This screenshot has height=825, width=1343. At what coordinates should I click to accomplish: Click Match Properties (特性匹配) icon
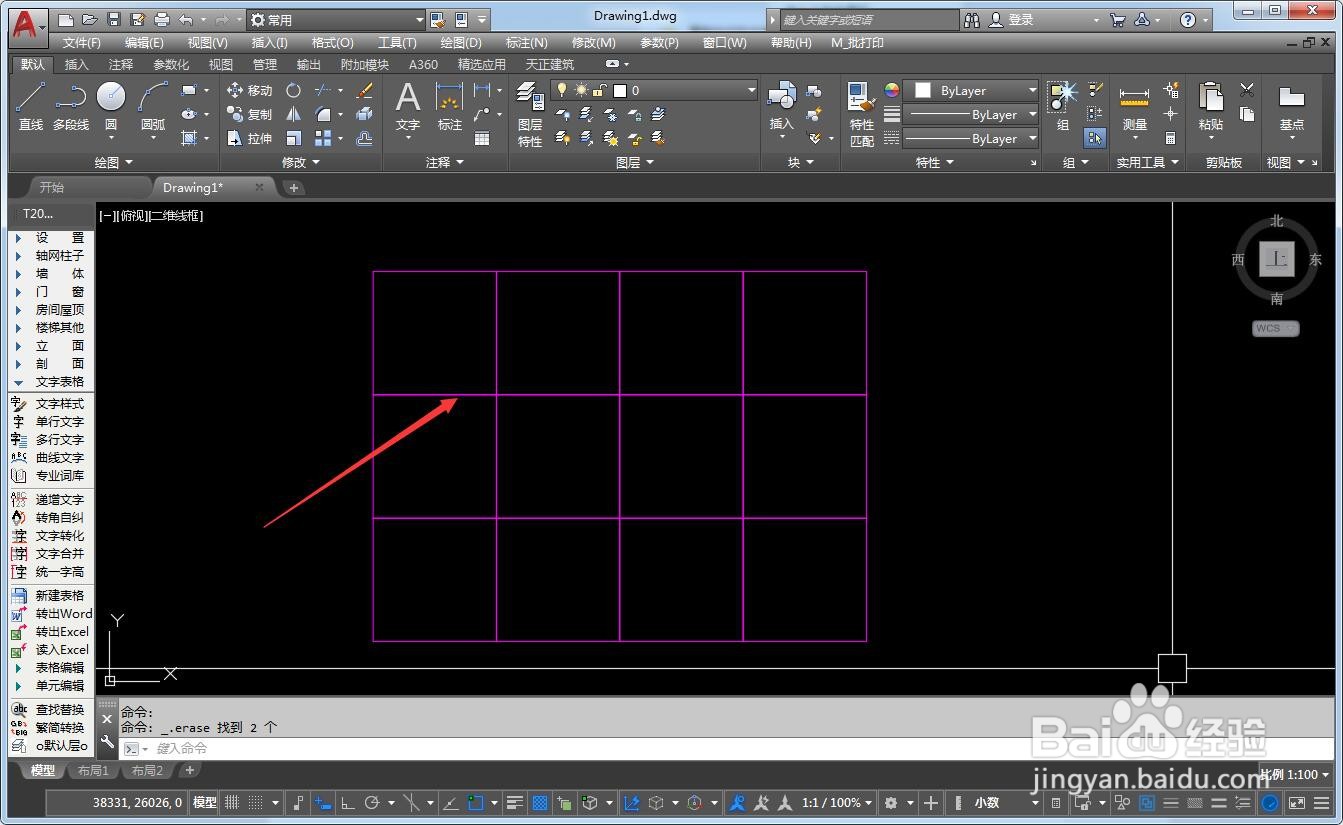[x=861, y=114]
